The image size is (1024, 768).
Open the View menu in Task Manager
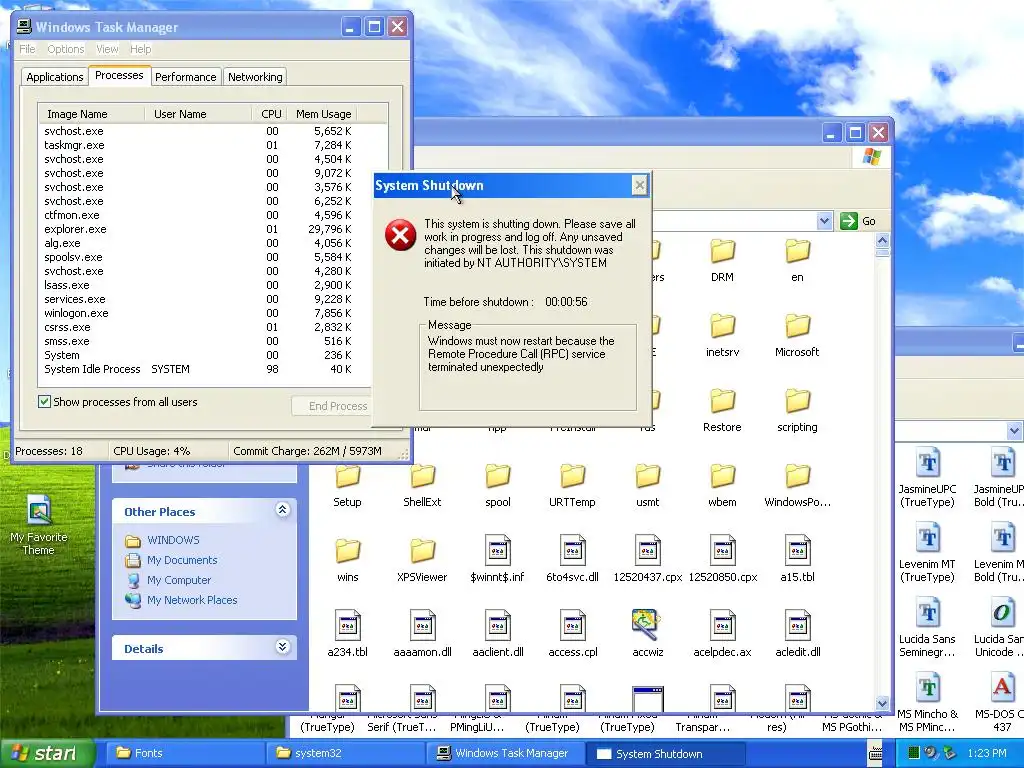tap(107, 49)
